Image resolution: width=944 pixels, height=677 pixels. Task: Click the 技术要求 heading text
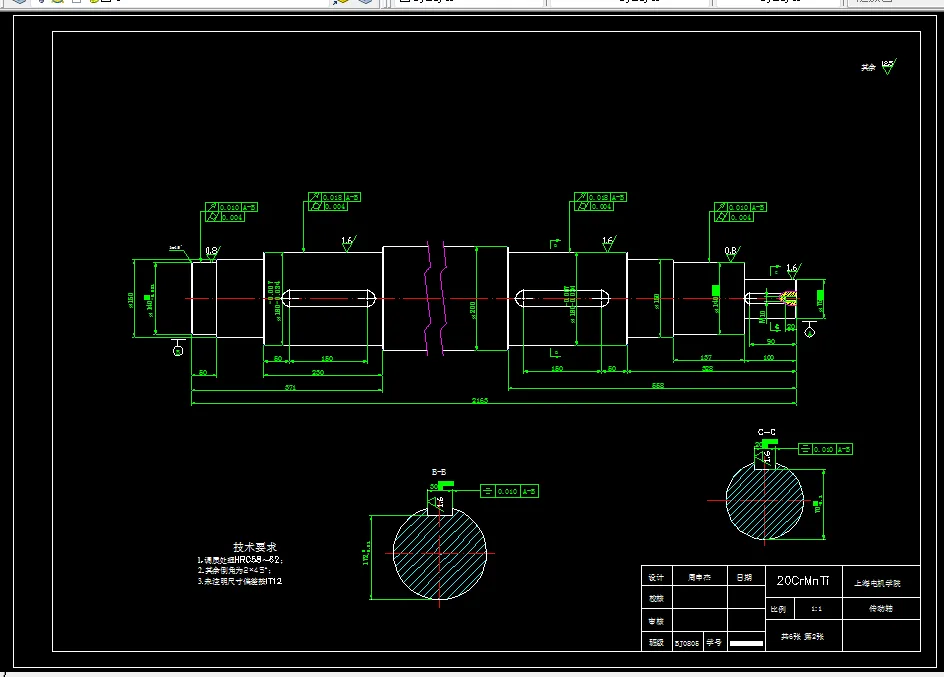pos(255,547)
